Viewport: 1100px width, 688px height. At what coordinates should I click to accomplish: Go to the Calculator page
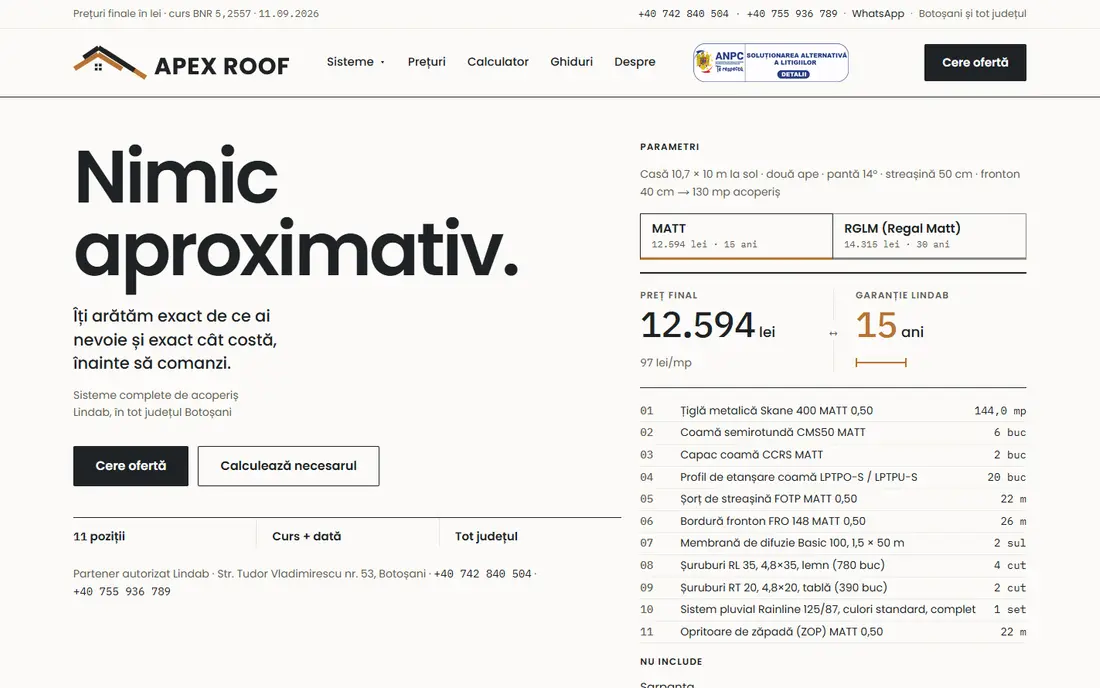coord(498,62)
